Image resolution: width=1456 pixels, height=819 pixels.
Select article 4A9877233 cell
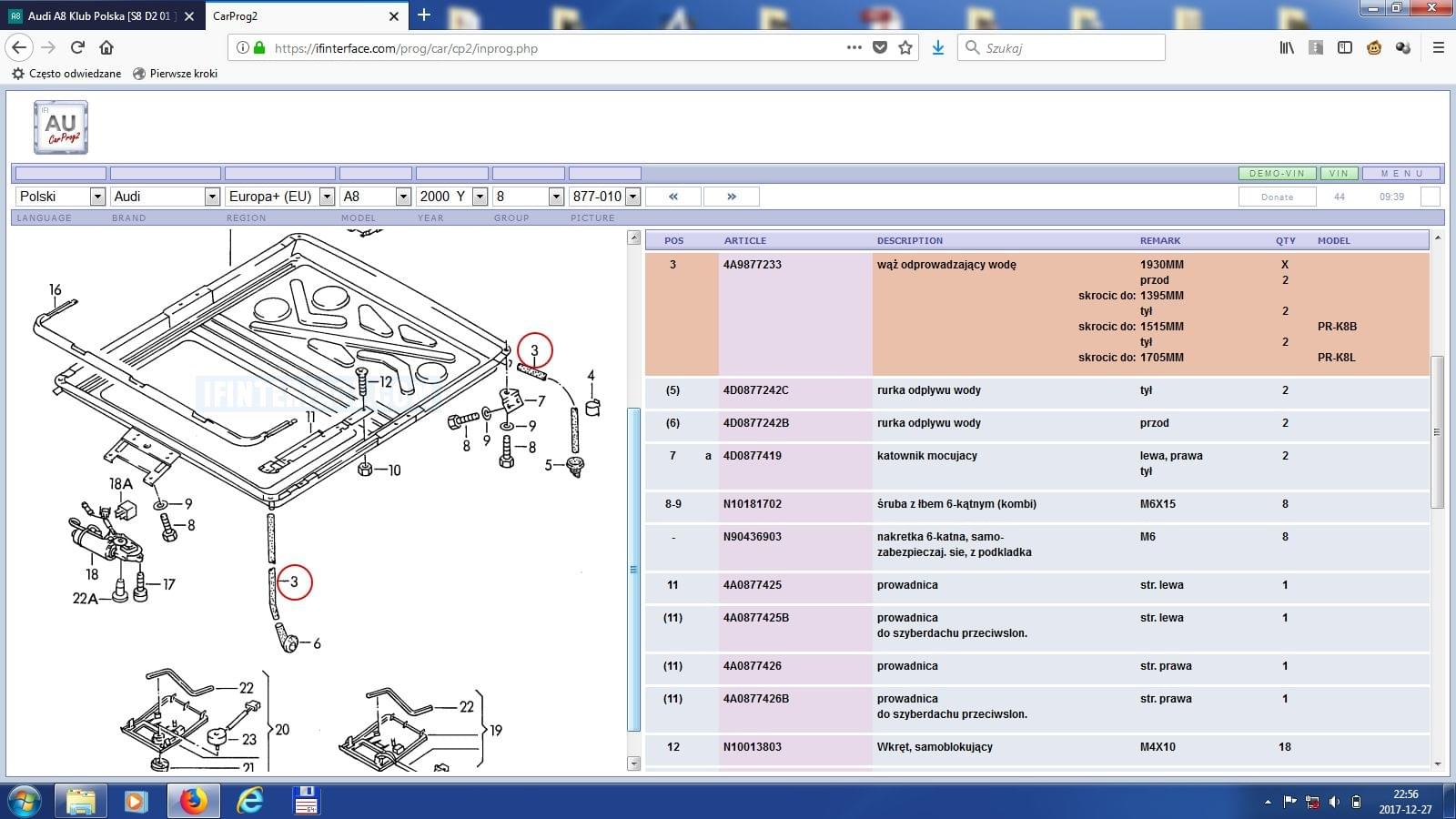click(x=794, y=314)
